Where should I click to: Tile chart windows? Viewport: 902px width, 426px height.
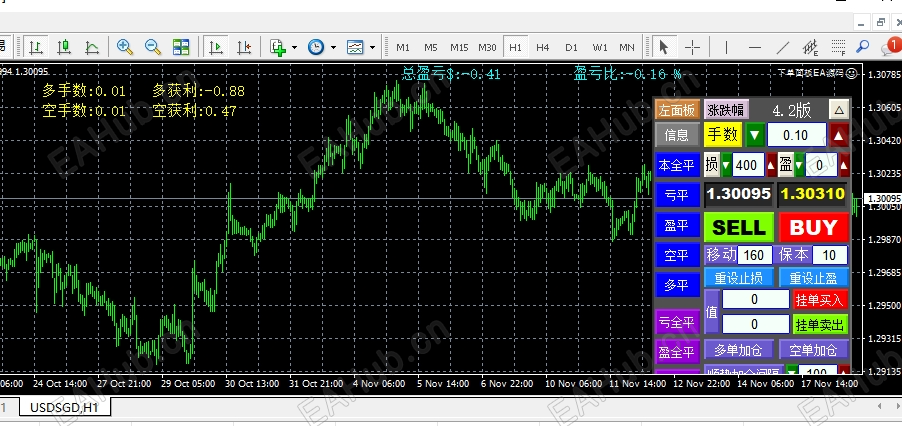tap(181, 47)
